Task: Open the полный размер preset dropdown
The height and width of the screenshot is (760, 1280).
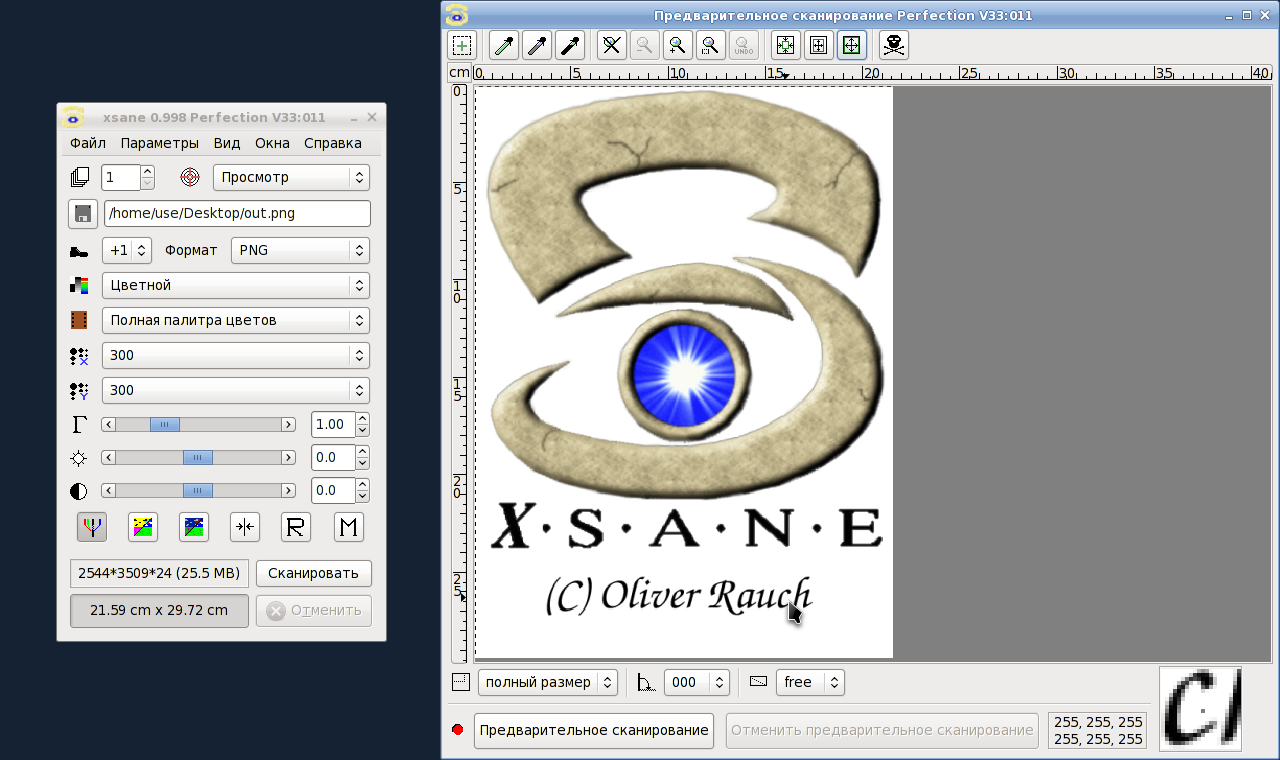Action: 548,682
